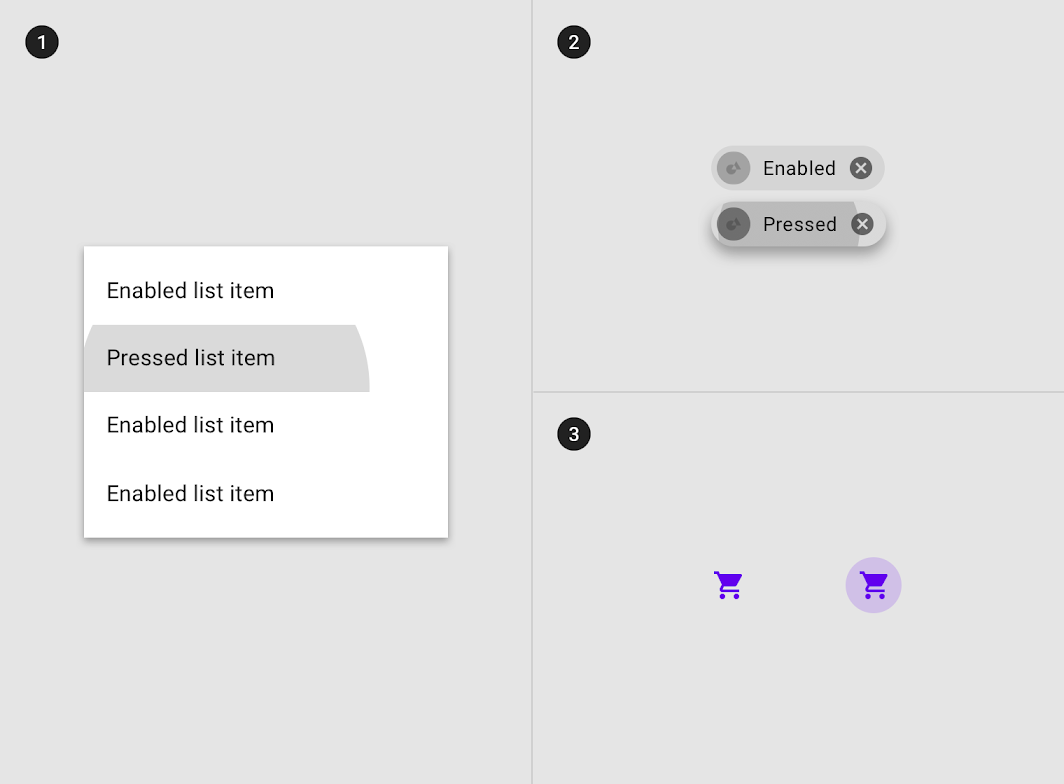Select the topmost Enabled list item
This screenshot has width=1064, height=784.
tap(266, 291)
